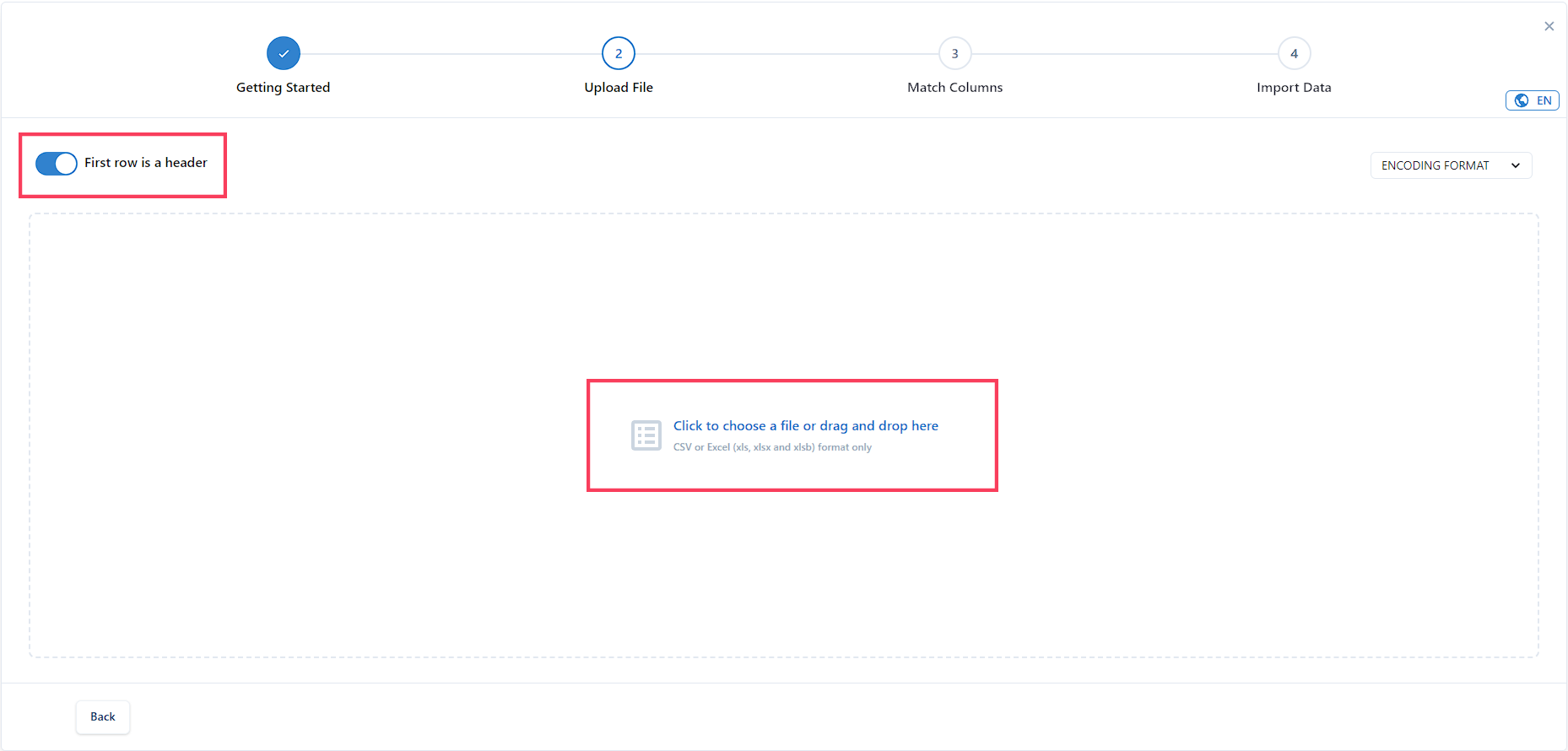Toggle First row is a header switch
Image resolution: width=1568 pixels, height=751 pixels.
point(57,163)
